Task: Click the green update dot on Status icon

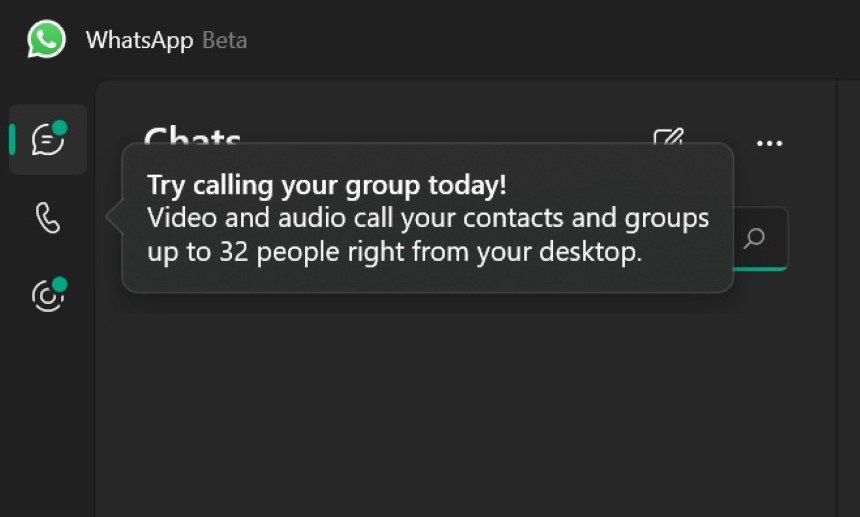Action: (60, 284)
